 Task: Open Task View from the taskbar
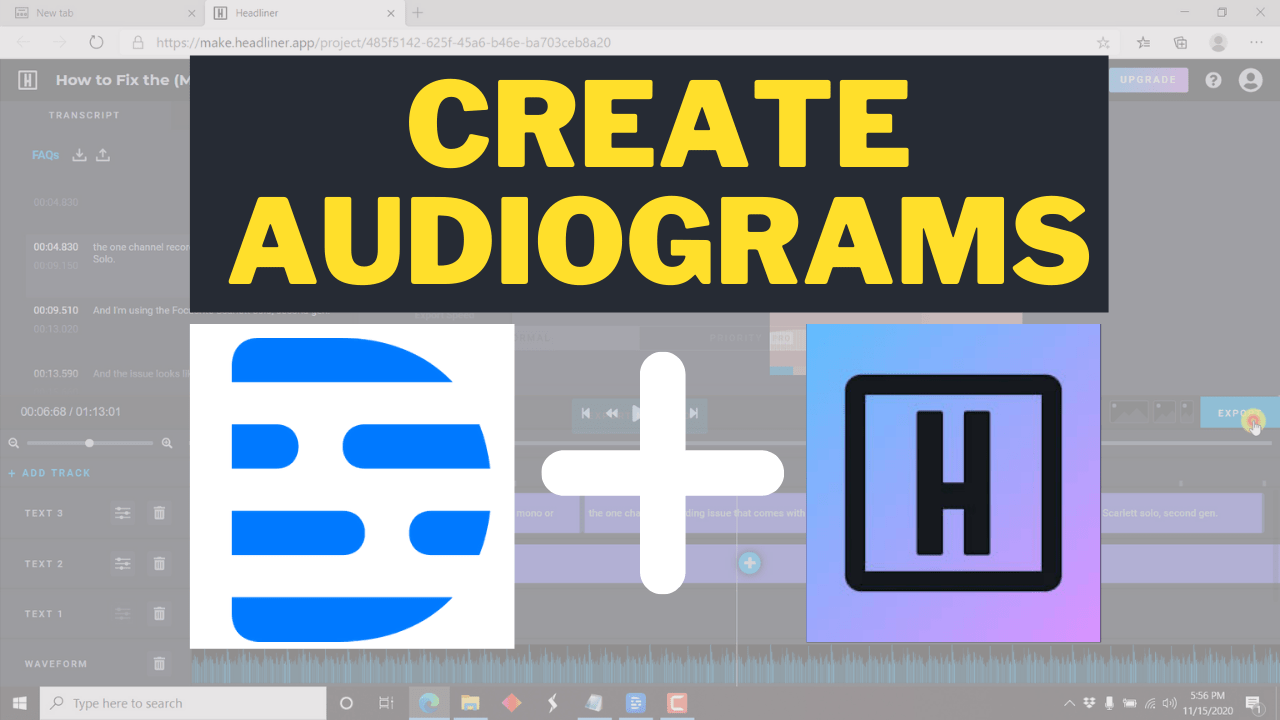pyautogui.click(x=386, y=703)
